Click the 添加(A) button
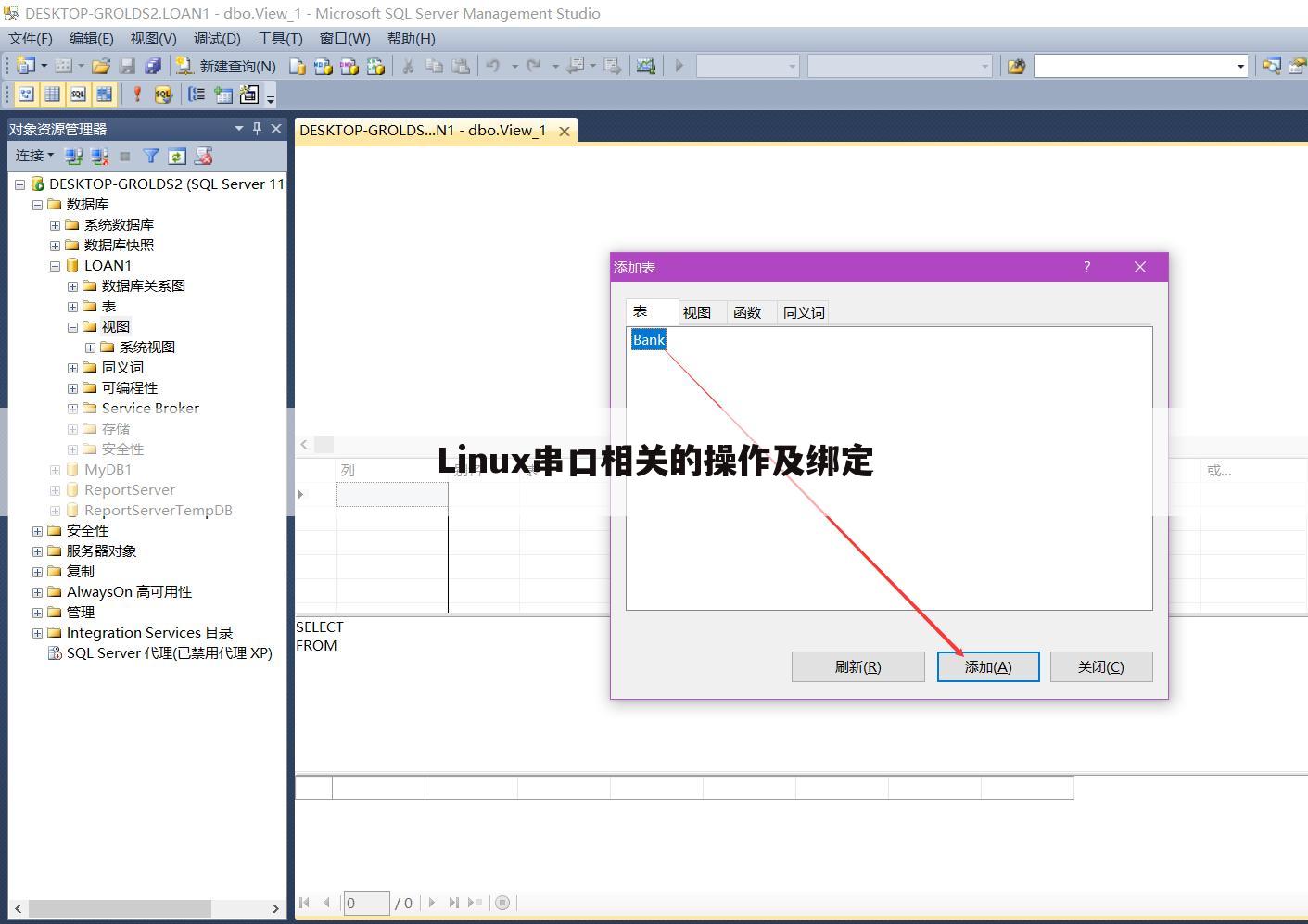Viewport: 1308px width, 924px height. coord(988,666)
